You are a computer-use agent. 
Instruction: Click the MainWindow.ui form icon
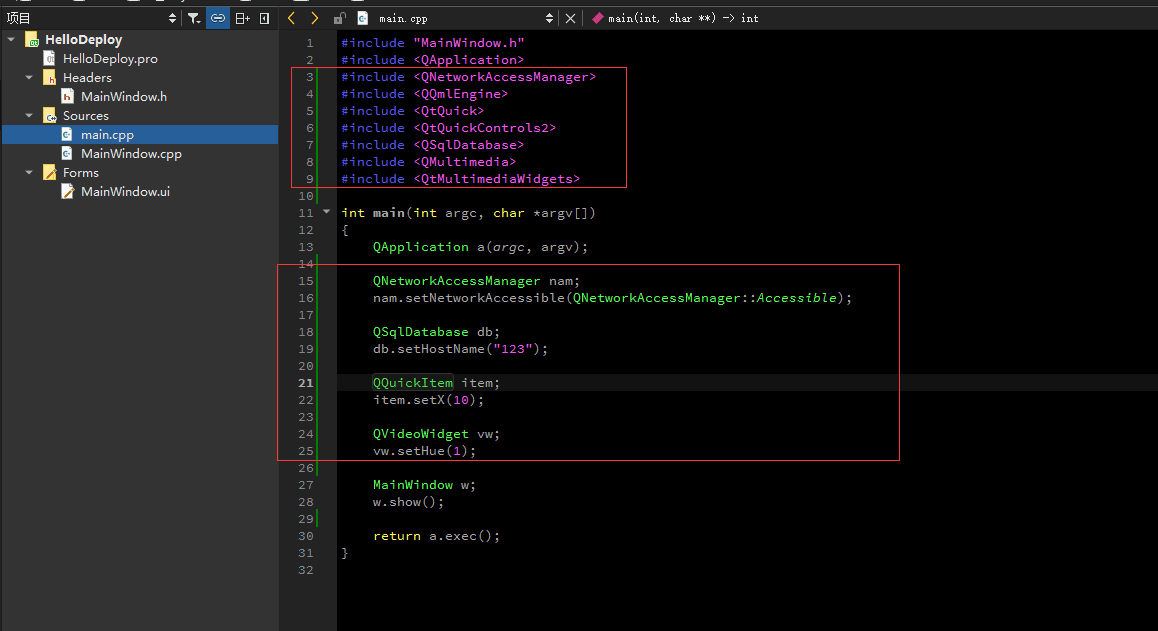click(x=67, y=191)
